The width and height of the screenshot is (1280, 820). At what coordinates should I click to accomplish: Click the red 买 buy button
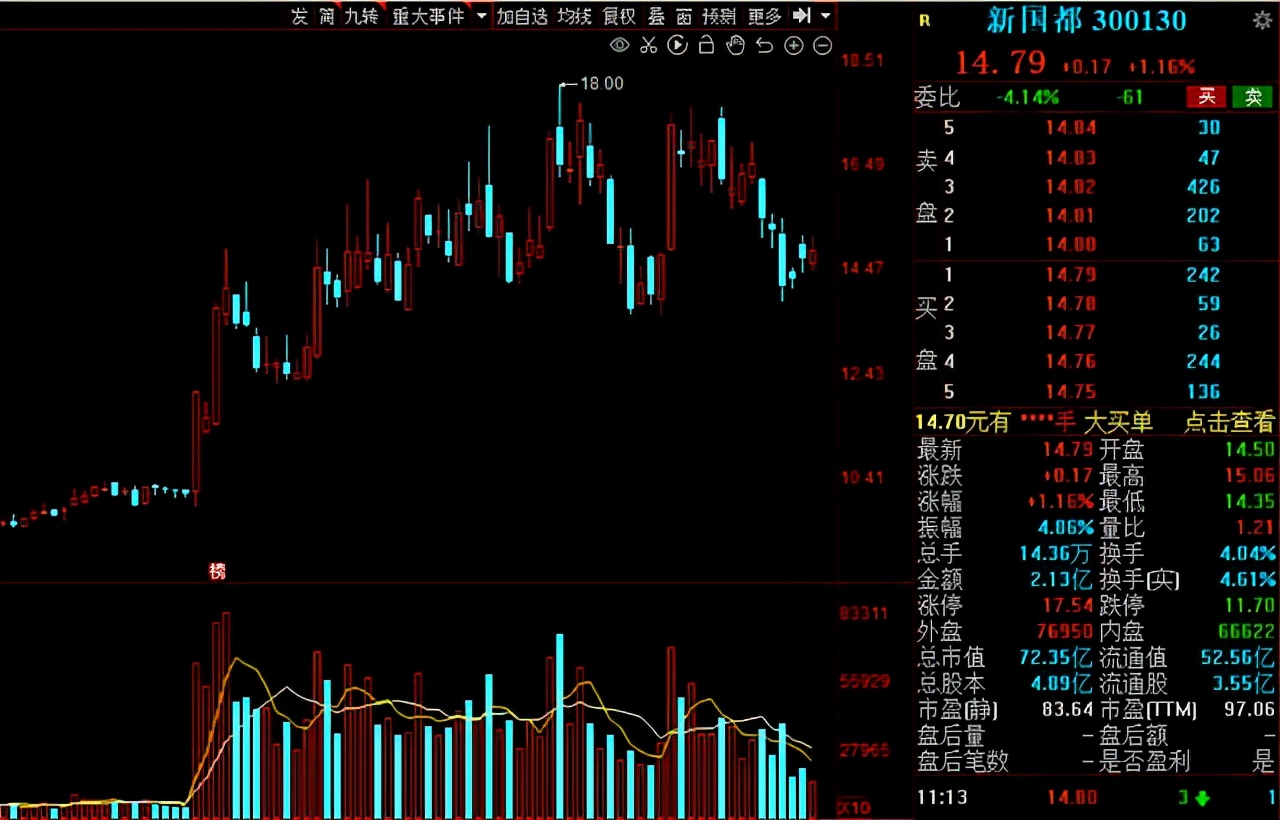click(x=1206, y=97)
